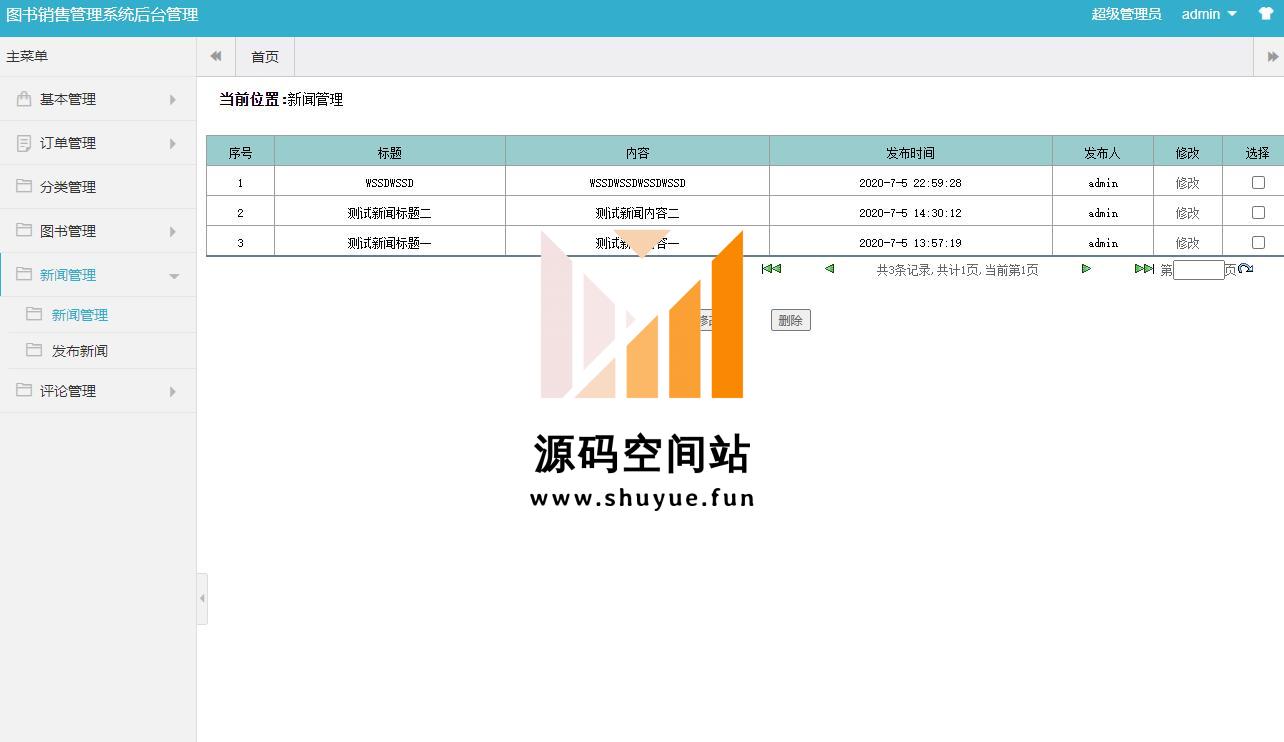Click the shirt theme icon in header

coord(1266,14)
